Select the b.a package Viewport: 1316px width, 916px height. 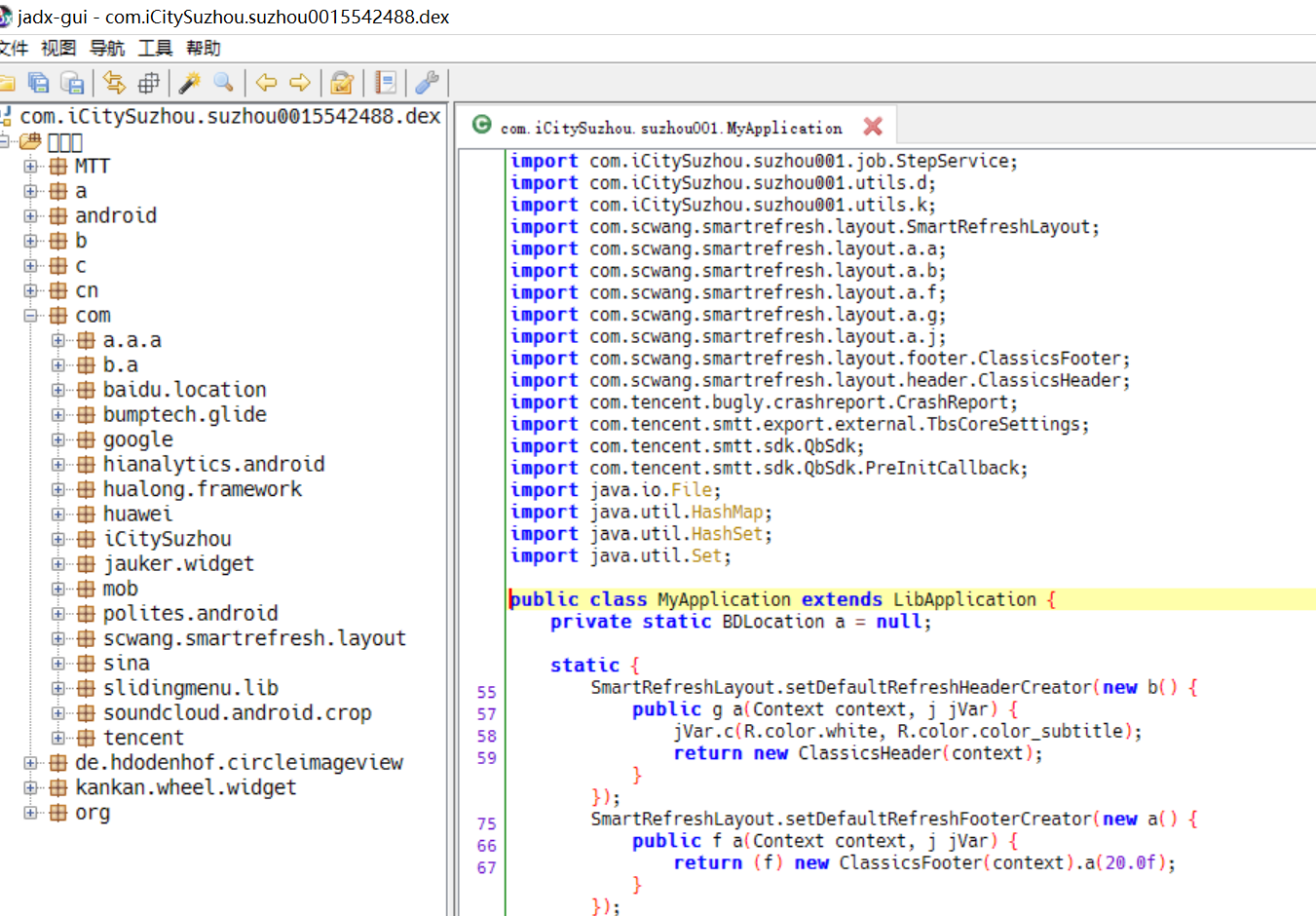pos(121,365)
